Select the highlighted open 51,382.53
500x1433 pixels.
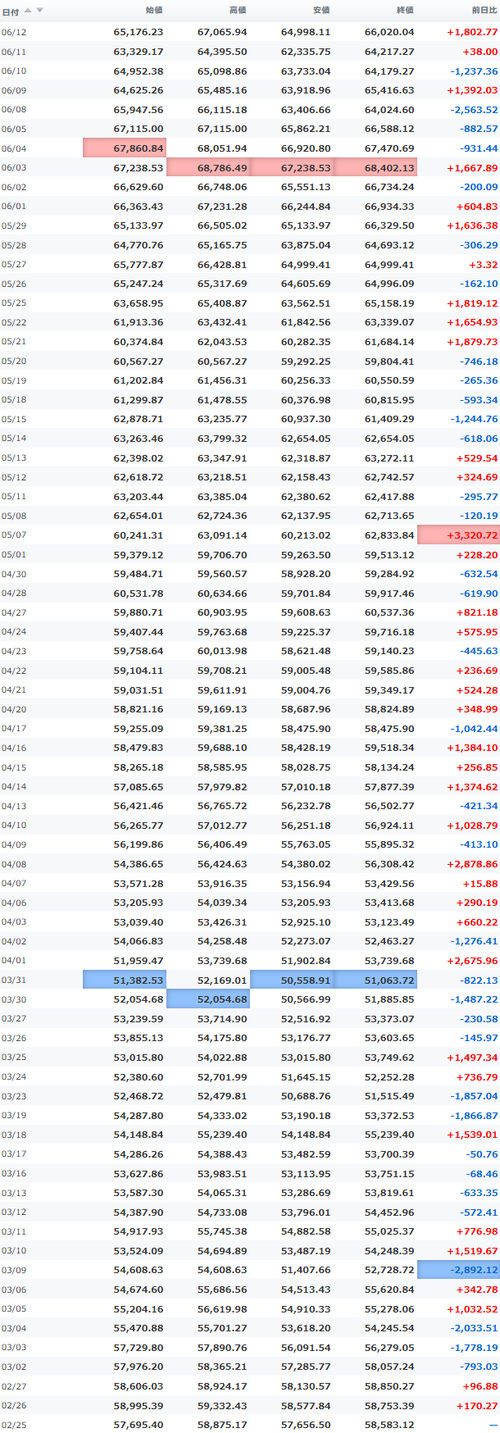[x=124, y=982]
